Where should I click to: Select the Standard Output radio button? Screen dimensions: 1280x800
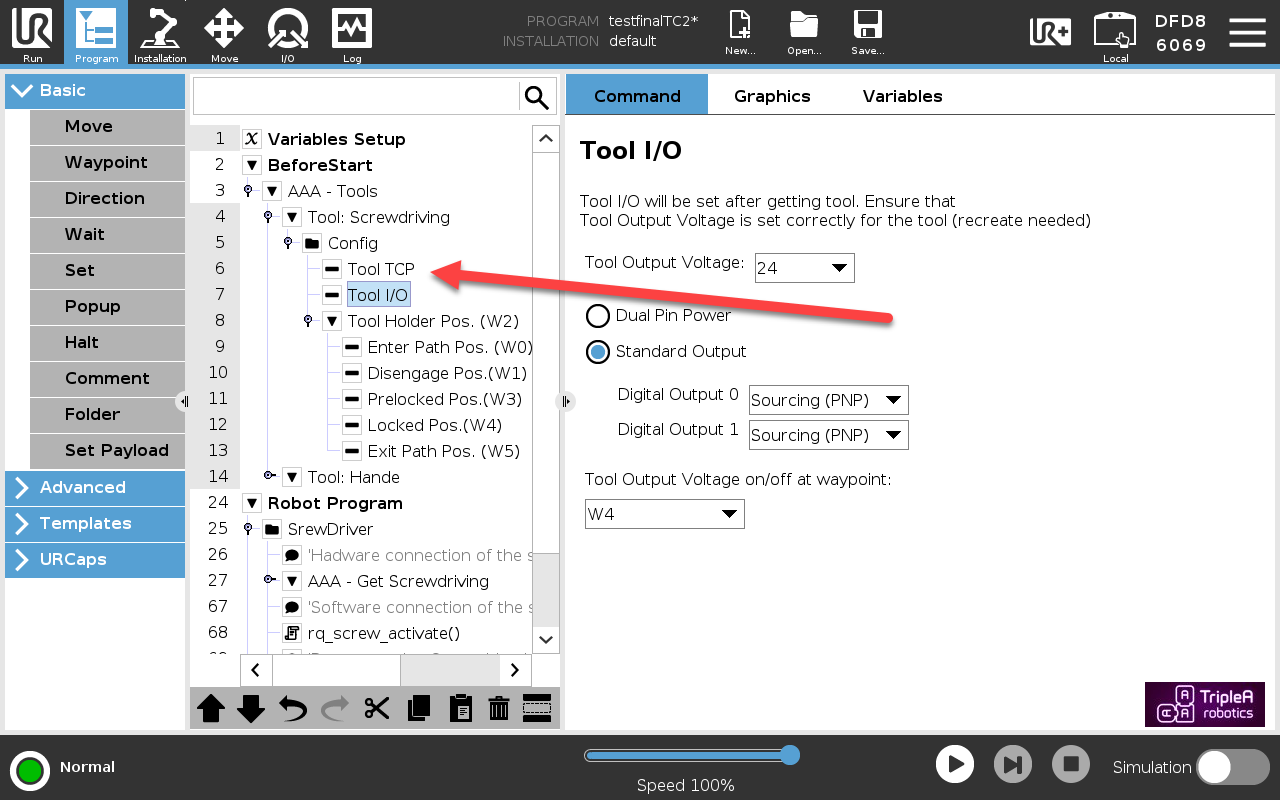[x=598, y=352]
